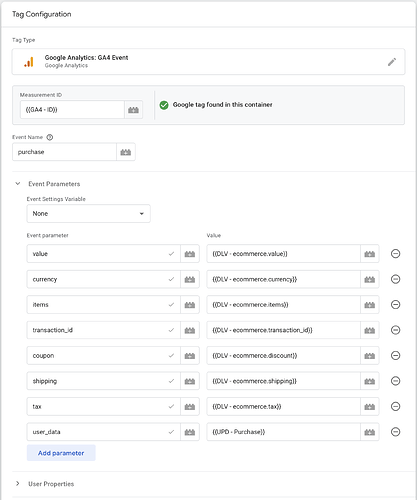417x500 pixels.
Task: Expand the User Properties section
Action: [x=18, y=484]
